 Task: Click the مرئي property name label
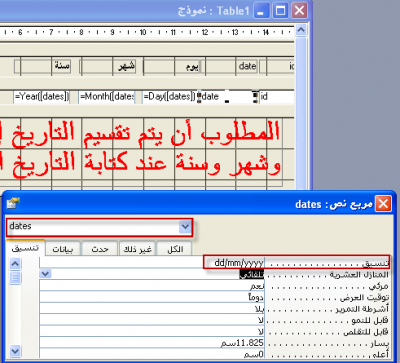379,286
